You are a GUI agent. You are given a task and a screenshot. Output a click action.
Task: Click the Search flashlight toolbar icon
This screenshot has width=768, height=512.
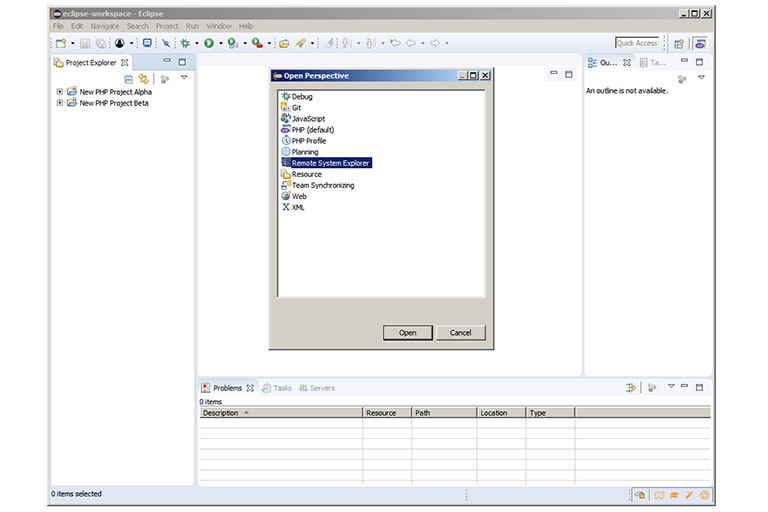click(x=300, y=44)
